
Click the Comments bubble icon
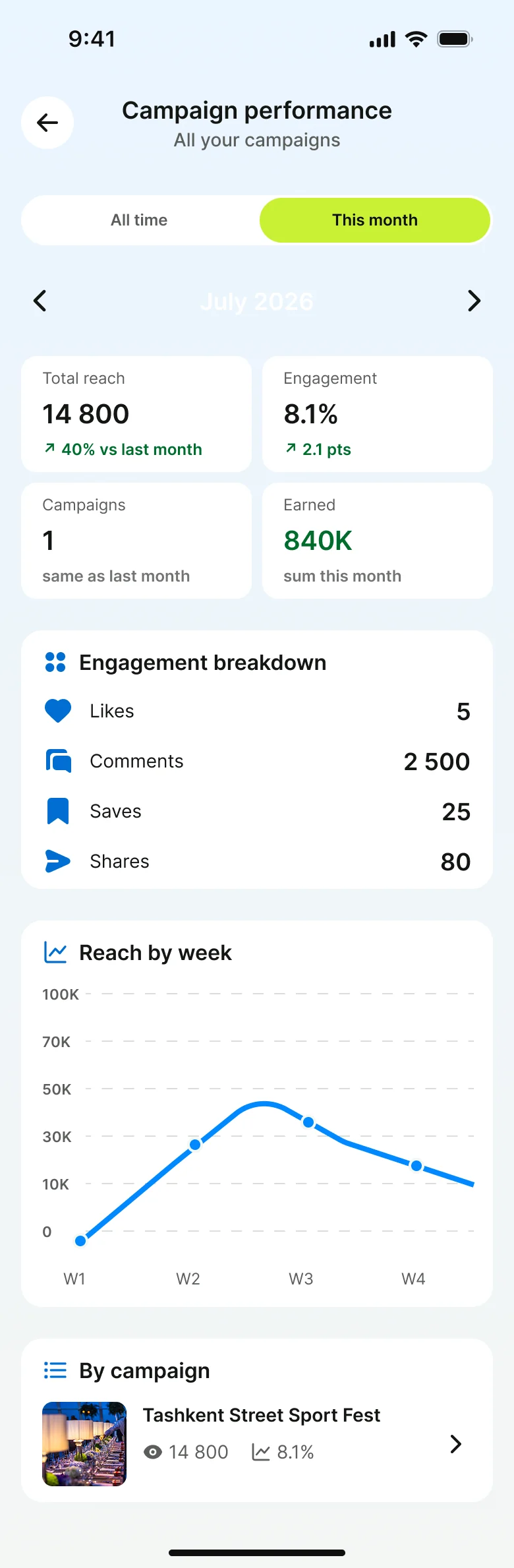click(x=58, y=761)
